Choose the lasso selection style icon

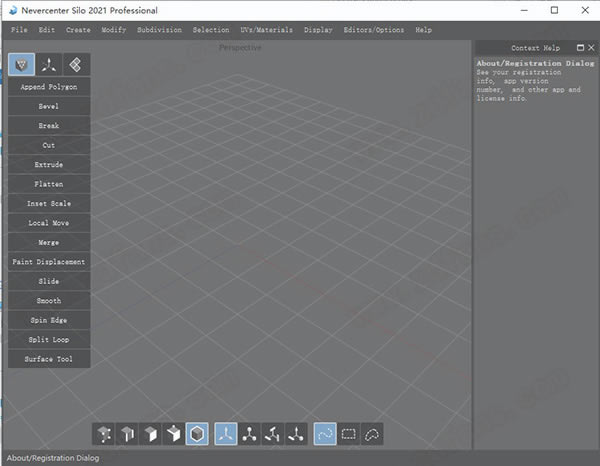pos(372,434)
